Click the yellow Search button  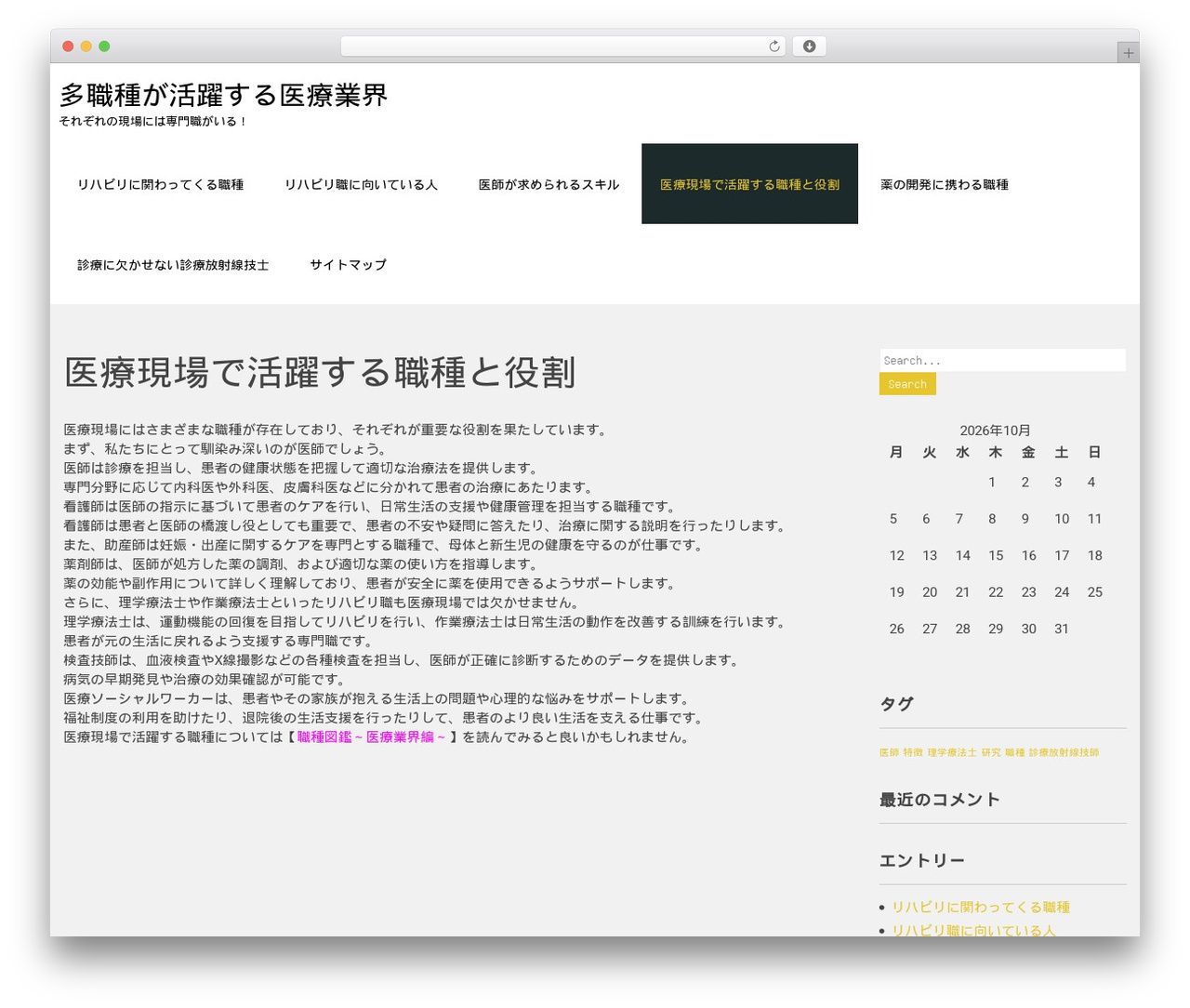click(907, 384)
